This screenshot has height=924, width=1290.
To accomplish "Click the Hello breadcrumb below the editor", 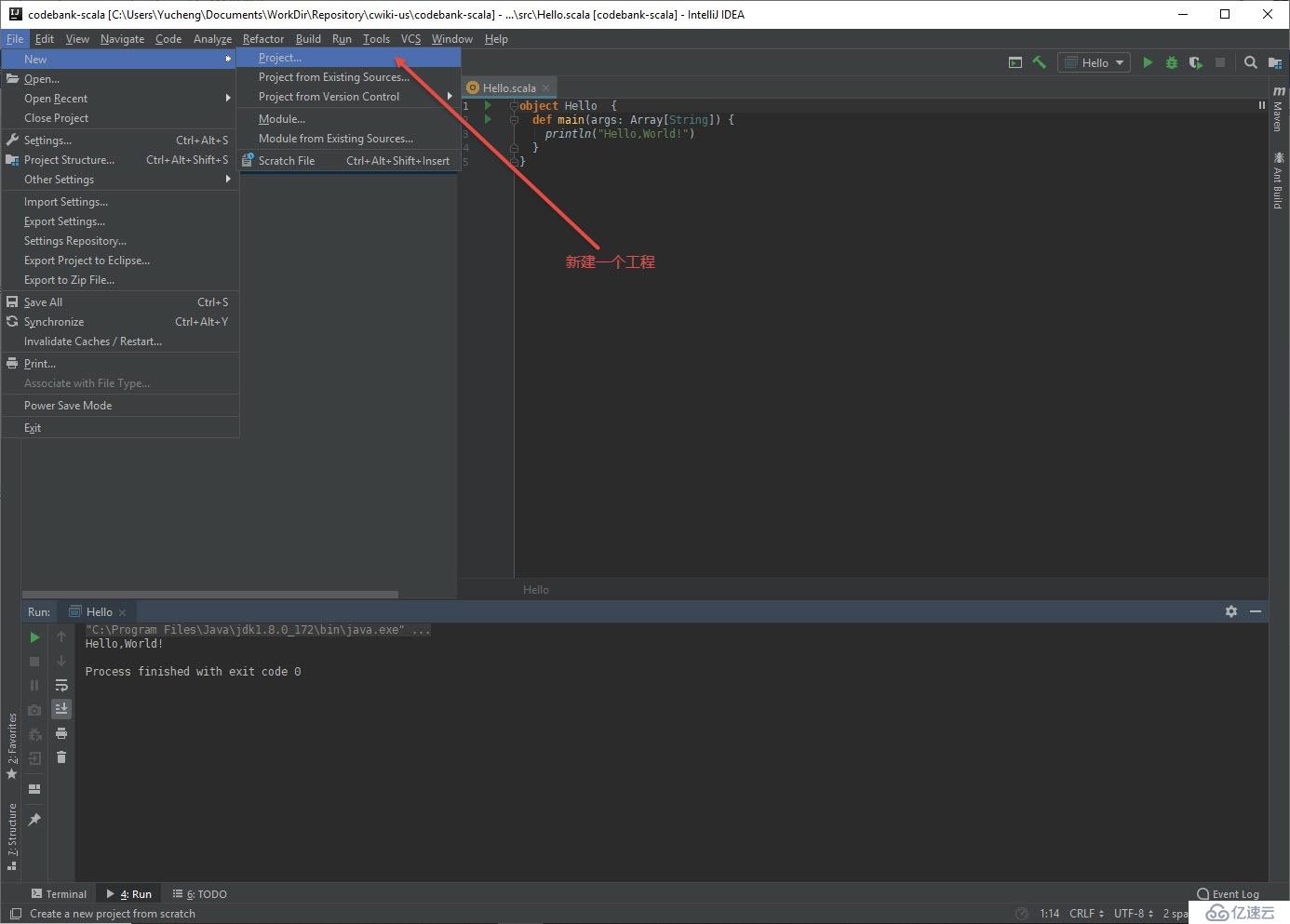I will point(536,590).
